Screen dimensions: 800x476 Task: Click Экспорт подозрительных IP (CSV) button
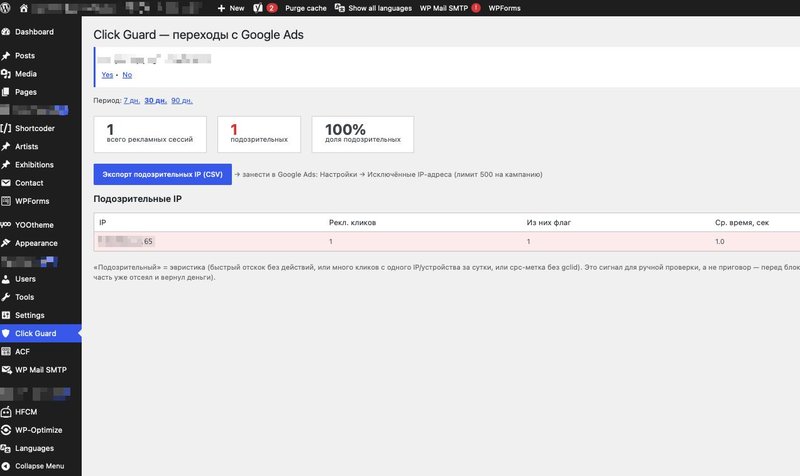click(162, 174)
